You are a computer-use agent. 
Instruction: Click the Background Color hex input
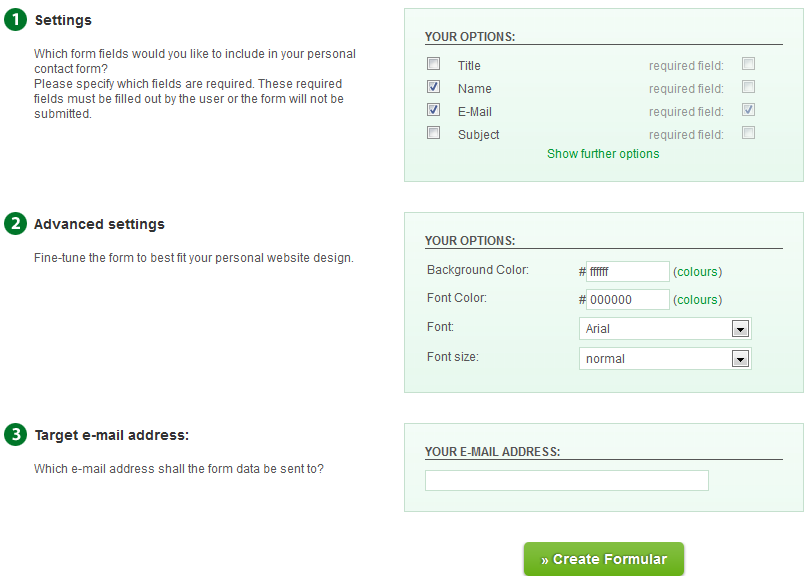coord(627,272)
